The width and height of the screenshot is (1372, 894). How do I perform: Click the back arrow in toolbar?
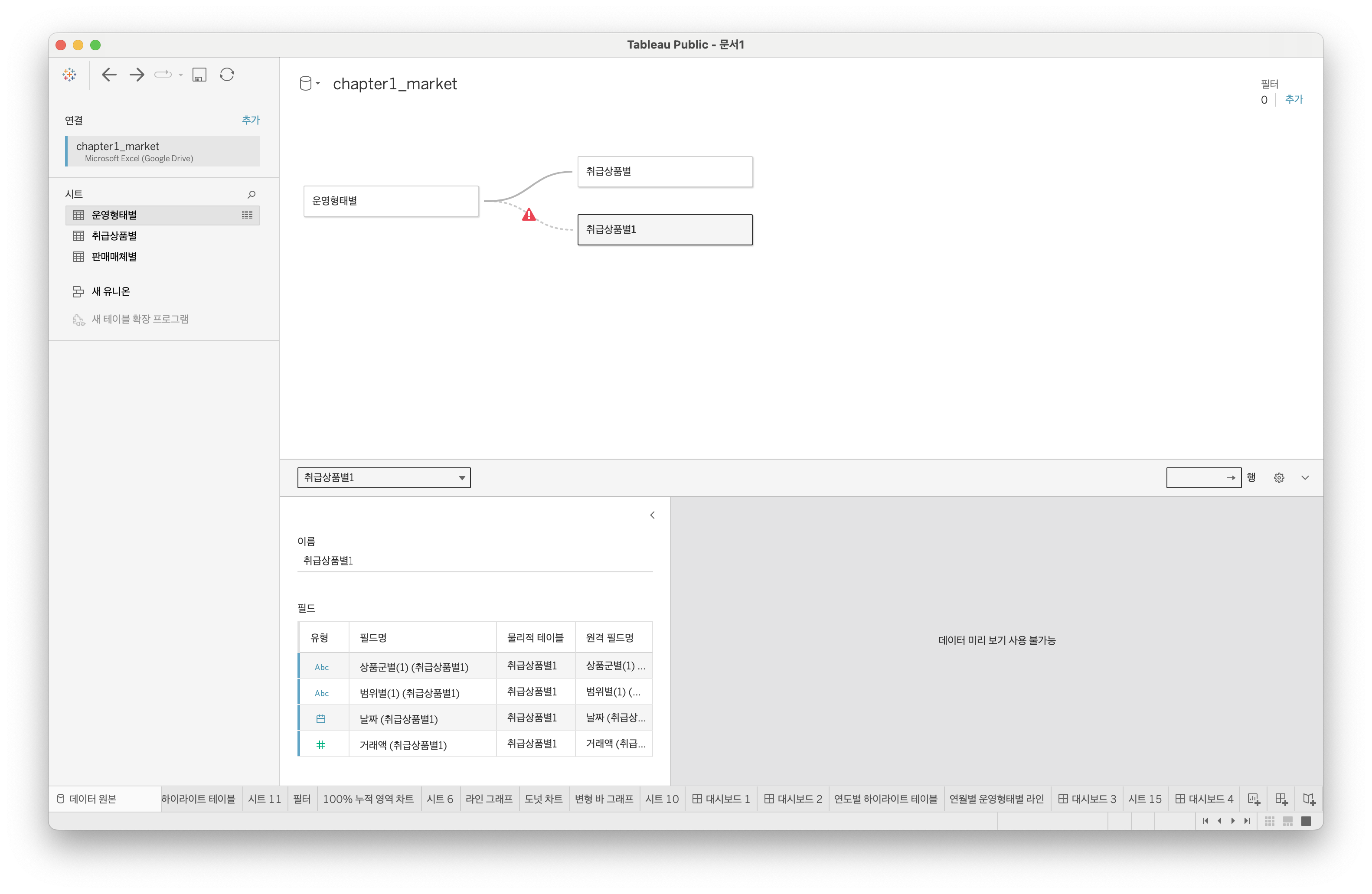coord(109,75)
